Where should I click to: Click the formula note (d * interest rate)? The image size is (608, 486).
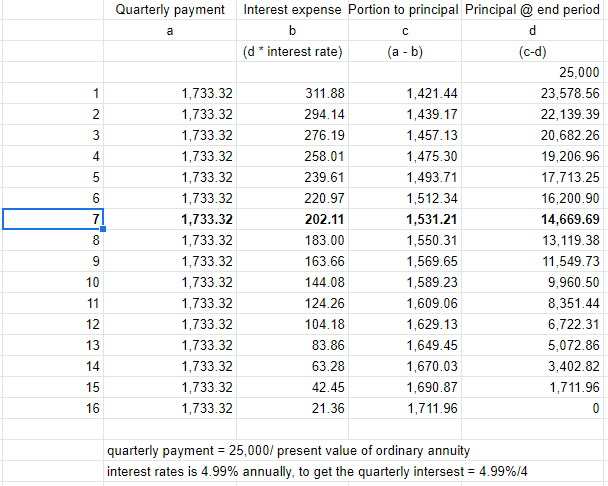292,52
